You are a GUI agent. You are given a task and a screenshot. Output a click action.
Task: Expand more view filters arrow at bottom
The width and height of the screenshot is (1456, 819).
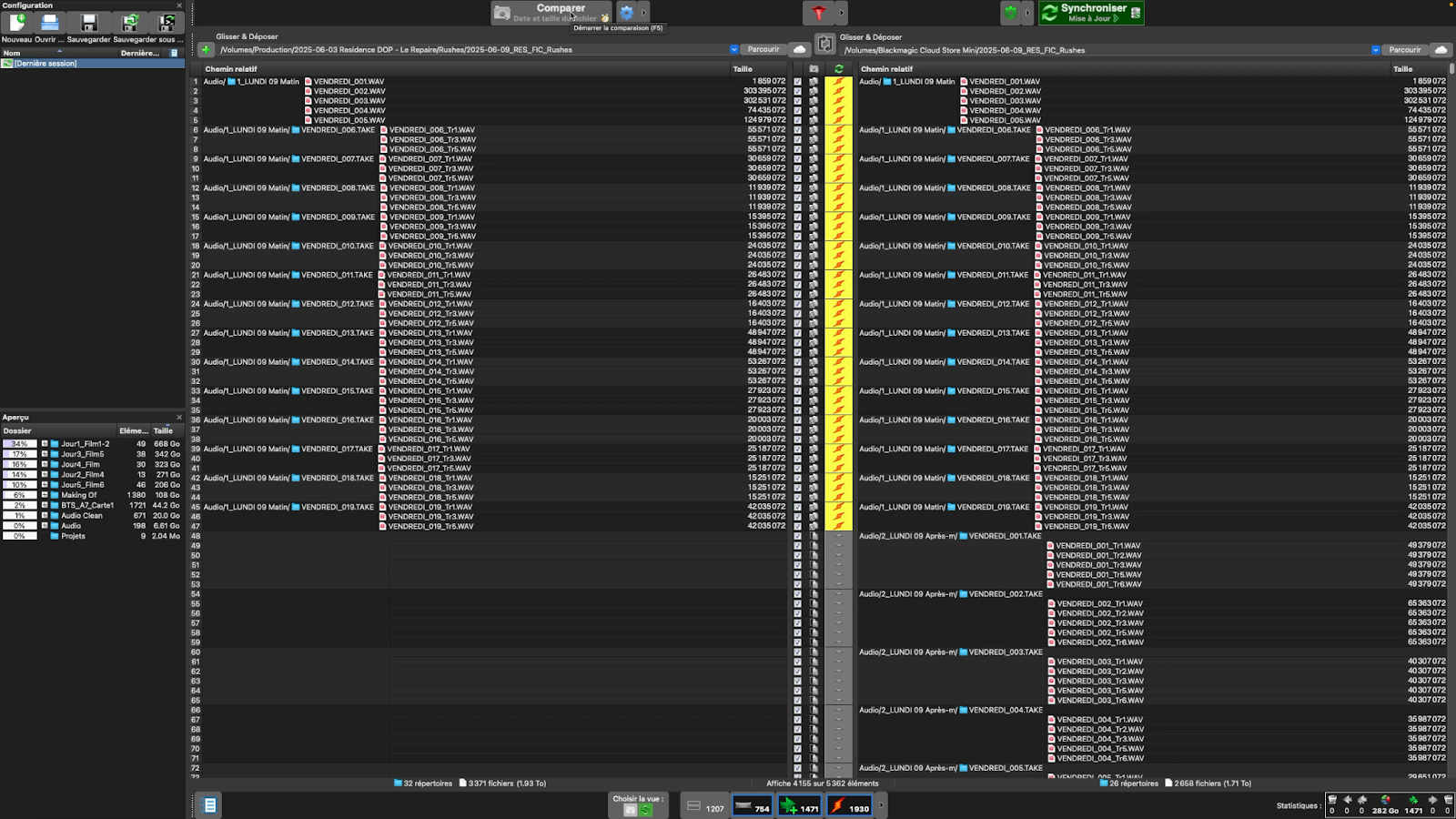point(881,805)
